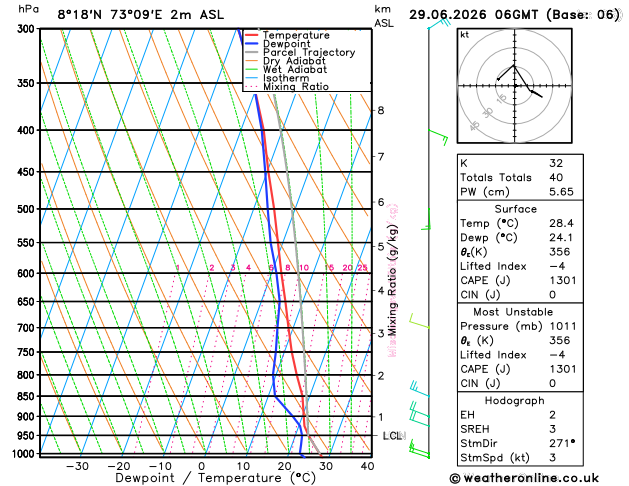
Task: Click the Dewpoint / Temperature (°C) axis title
Action: [x=215, y=478]
